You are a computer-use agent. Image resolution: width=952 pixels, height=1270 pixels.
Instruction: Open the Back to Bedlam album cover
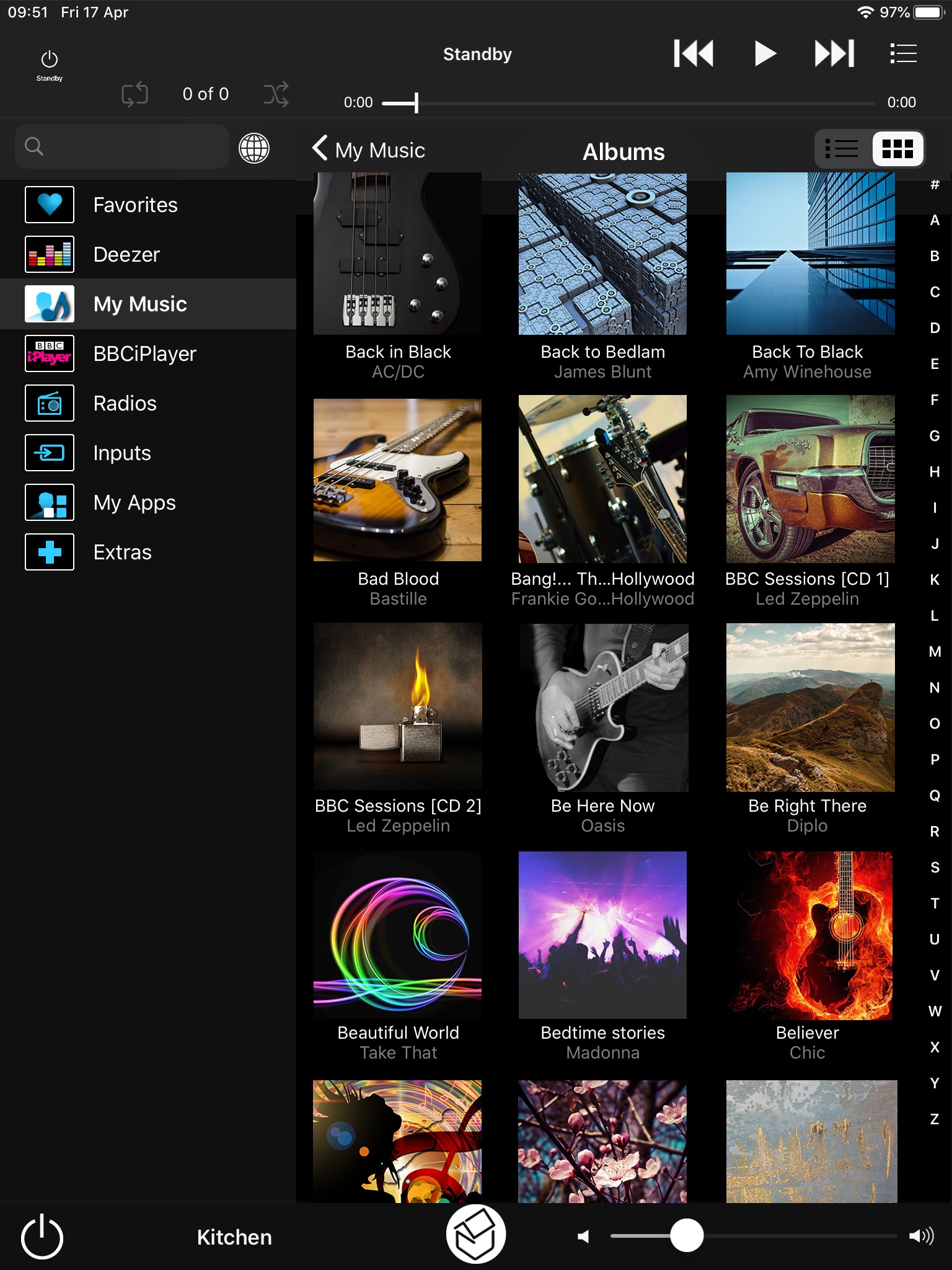click(x=602, y=254)
